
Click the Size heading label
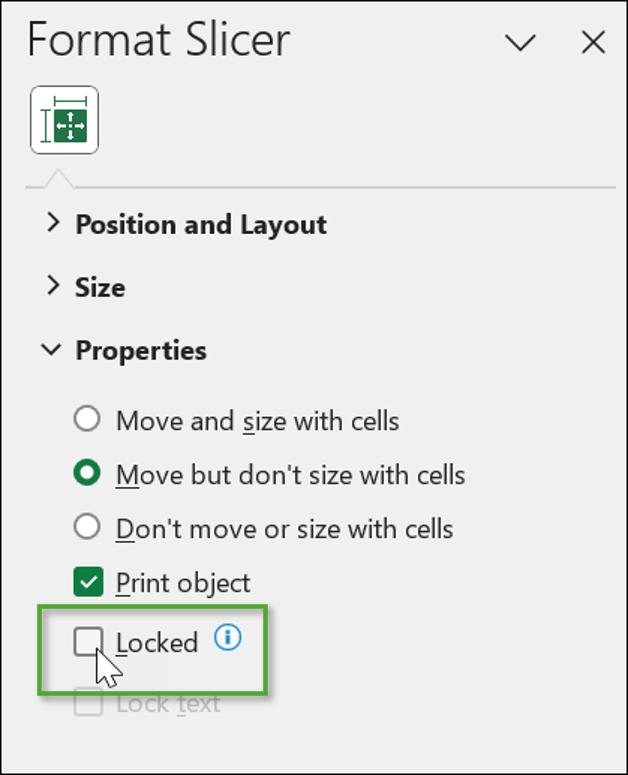coord(100,288)
